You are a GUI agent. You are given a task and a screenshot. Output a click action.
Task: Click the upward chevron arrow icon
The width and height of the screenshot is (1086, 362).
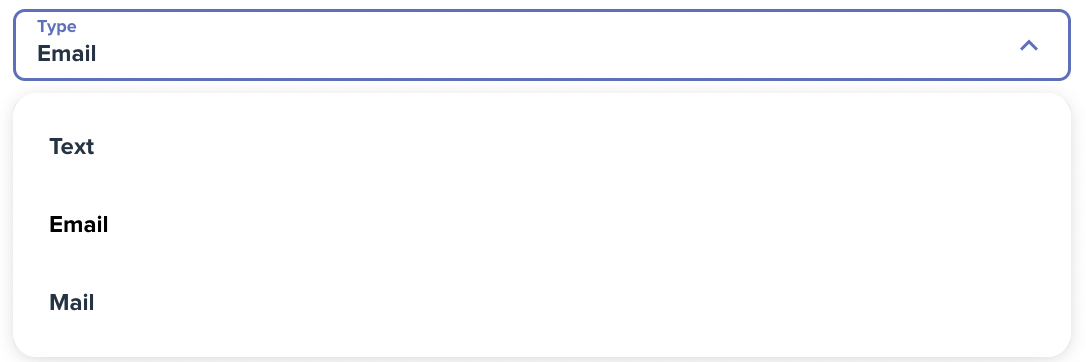coord(1029,46)
